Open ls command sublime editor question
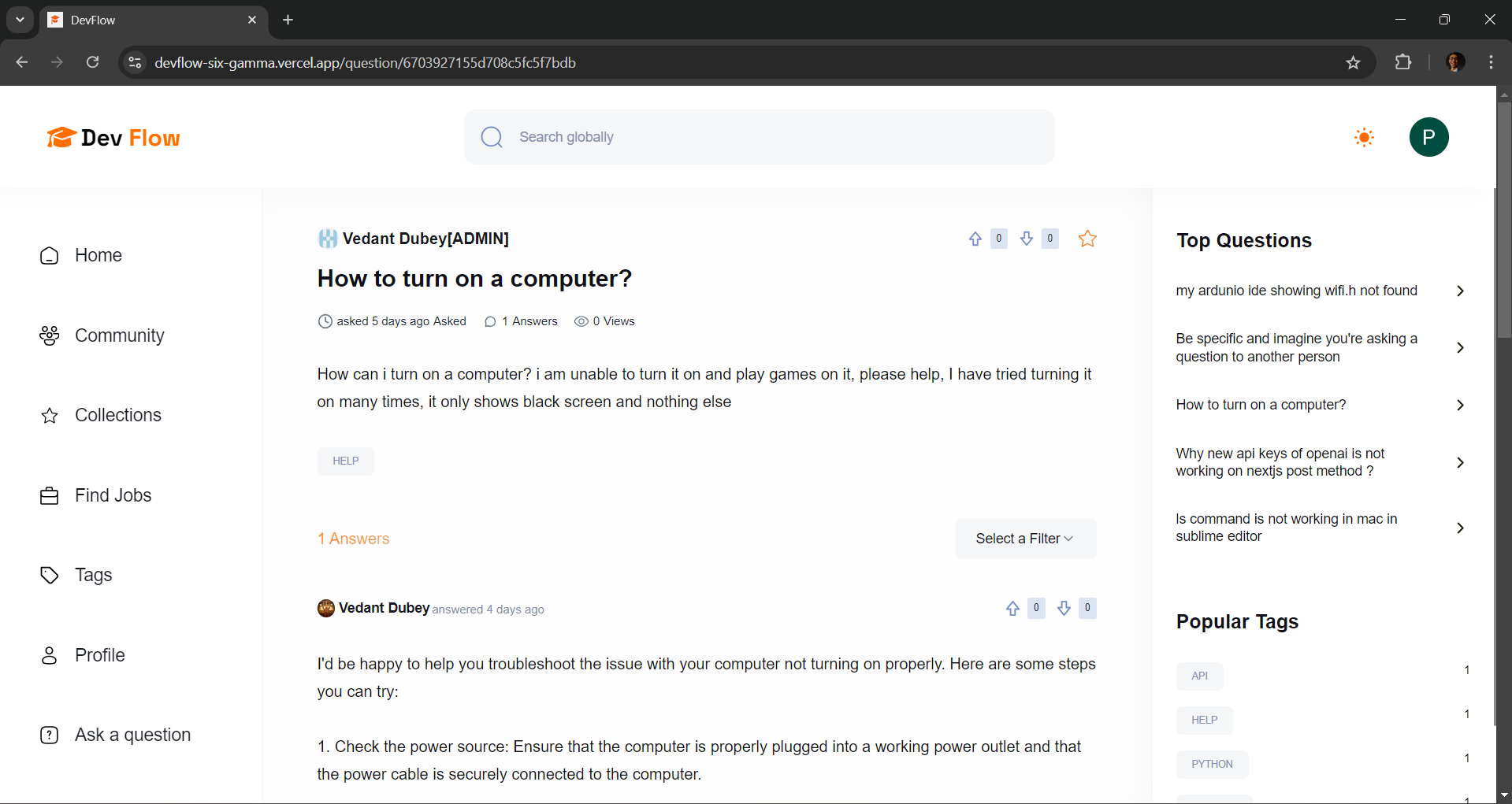The width and height of the screenshot is (1512, 804). (1286, 528)
